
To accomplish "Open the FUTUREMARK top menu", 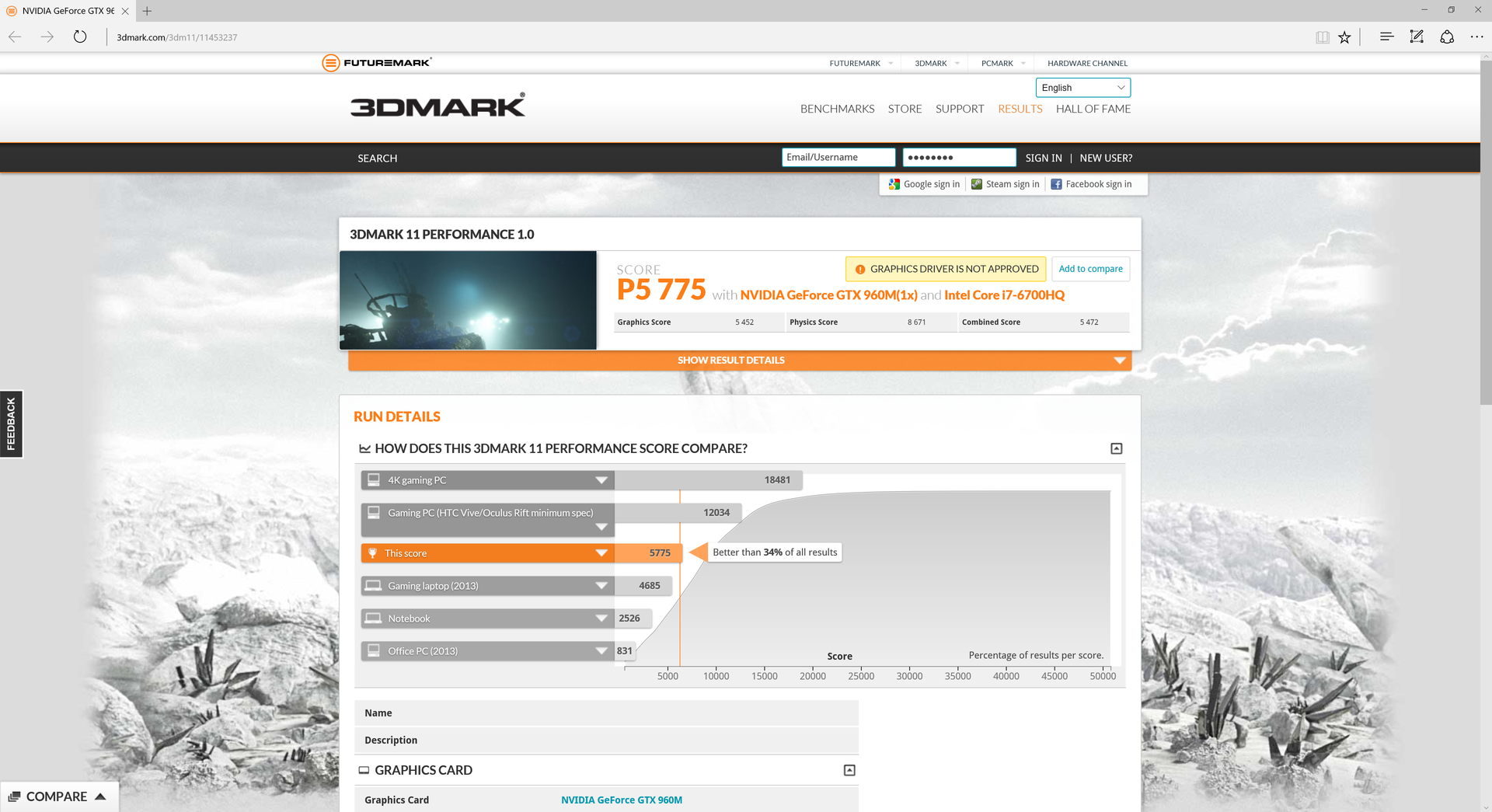I will 861,64.
